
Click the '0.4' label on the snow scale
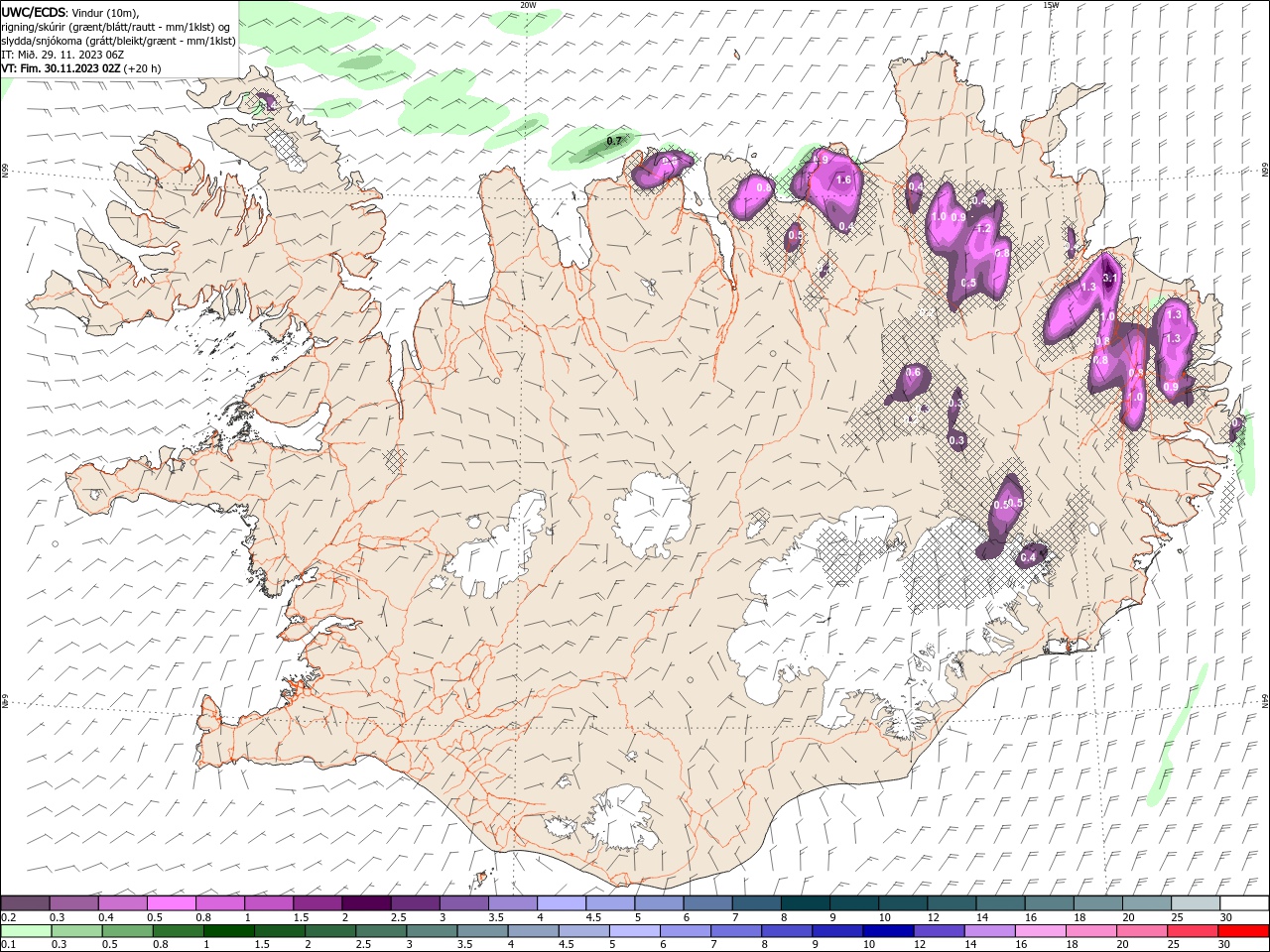pyautogui.click(x=107, y=917)
